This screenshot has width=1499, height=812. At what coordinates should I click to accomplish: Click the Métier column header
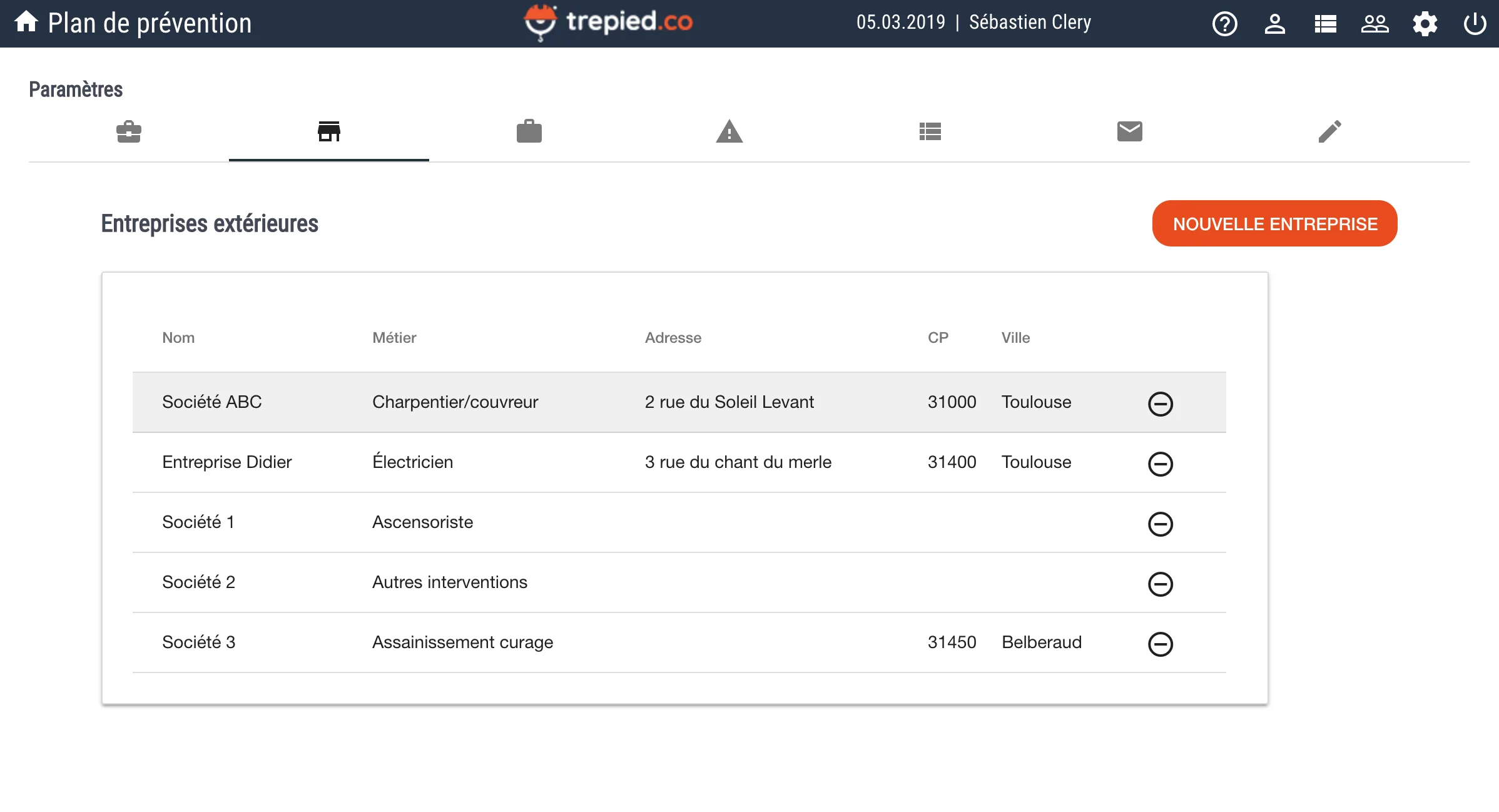pyautogui.click(x=394, y=337)
